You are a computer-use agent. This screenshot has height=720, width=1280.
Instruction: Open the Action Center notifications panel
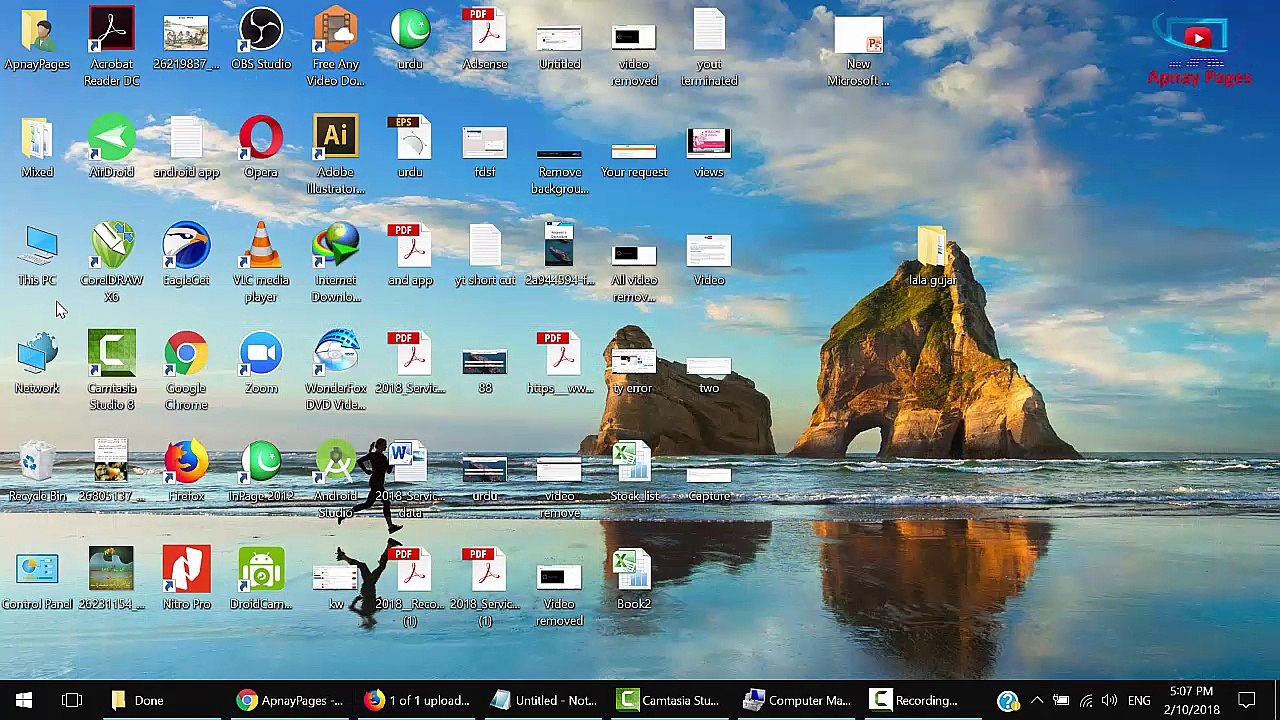point(1247,700)
